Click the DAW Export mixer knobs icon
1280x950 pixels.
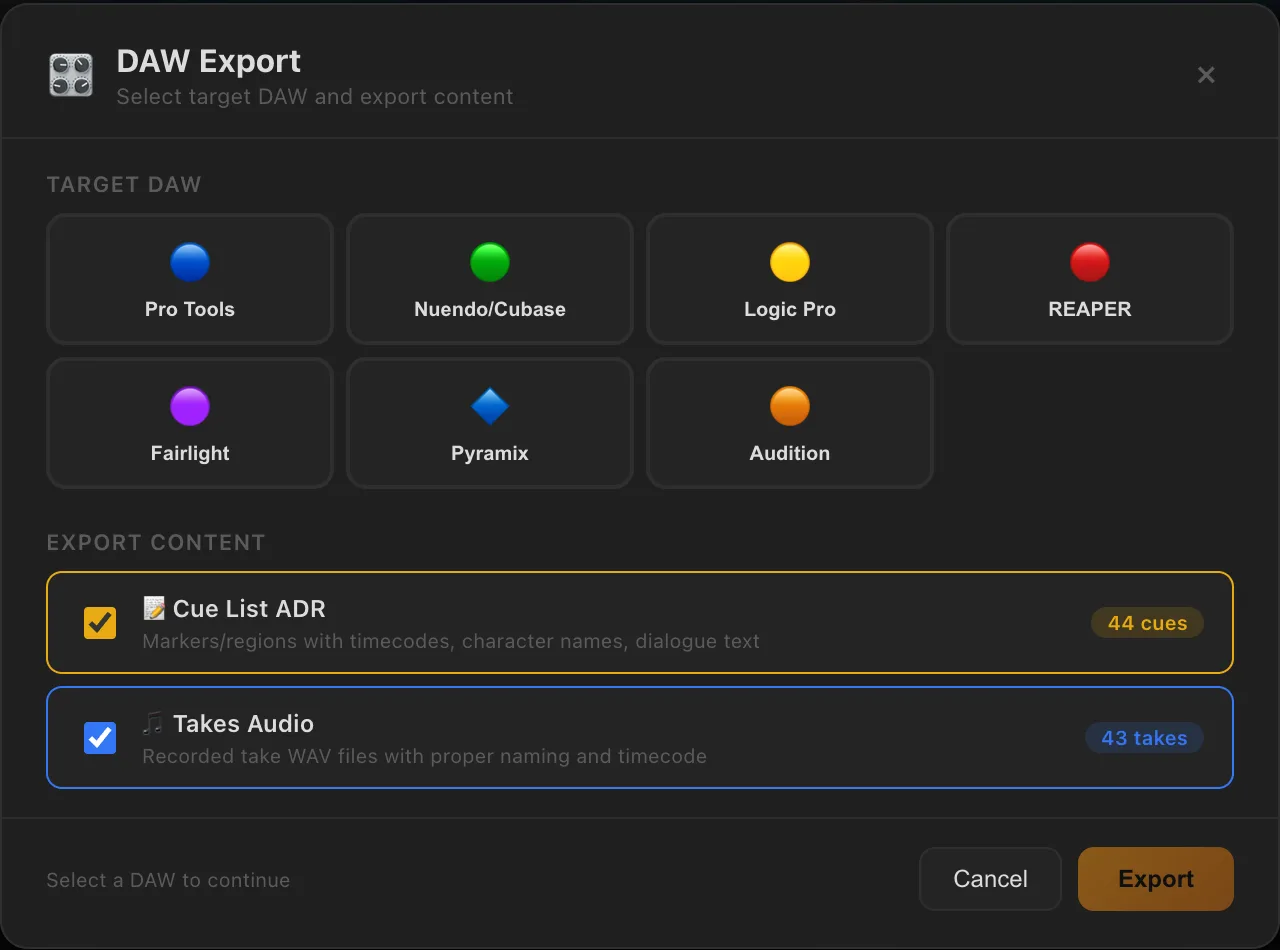[x=71, y=75]
